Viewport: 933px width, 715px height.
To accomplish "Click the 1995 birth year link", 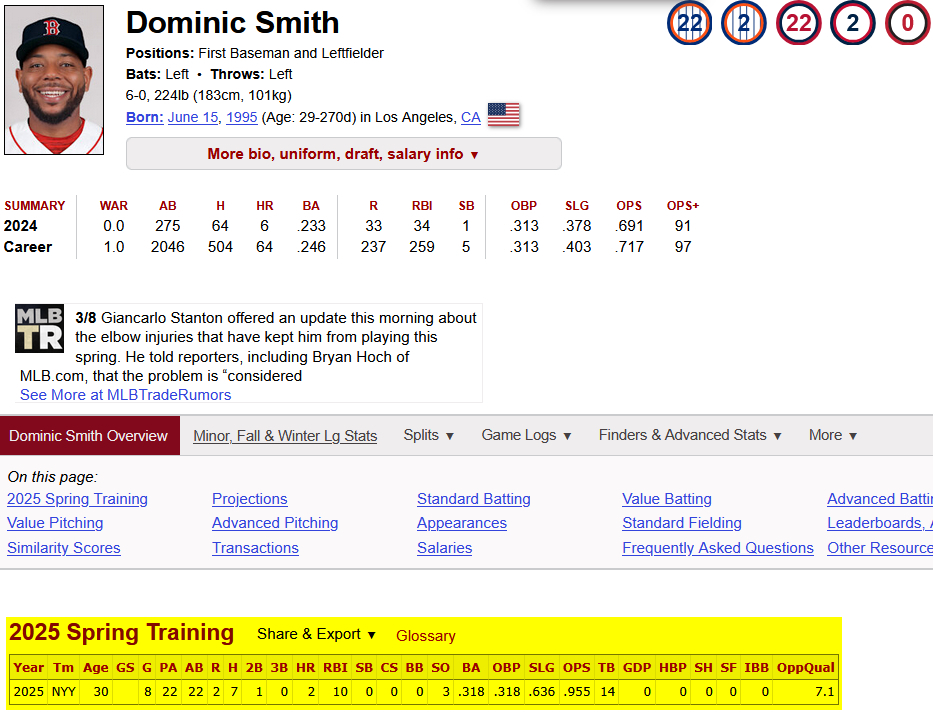I will tap(242, 117).
